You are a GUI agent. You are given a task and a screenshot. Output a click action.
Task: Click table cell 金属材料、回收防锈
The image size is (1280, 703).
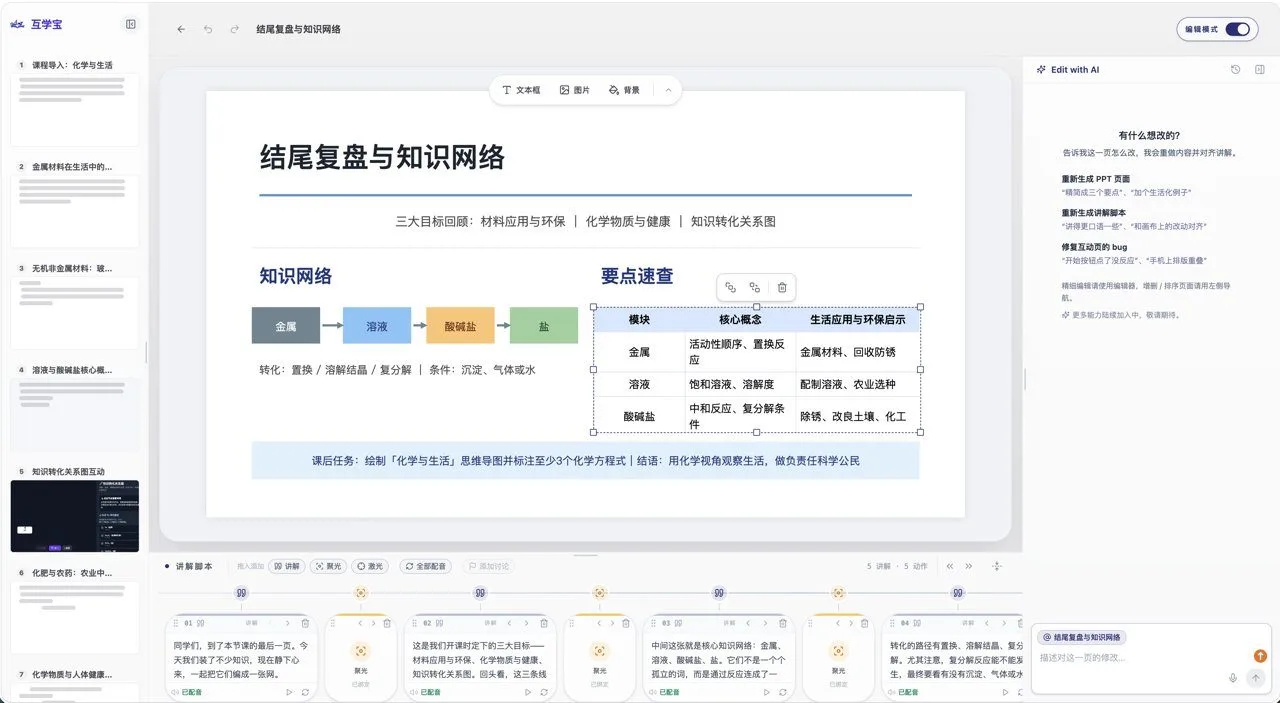(x=858, y=352)
